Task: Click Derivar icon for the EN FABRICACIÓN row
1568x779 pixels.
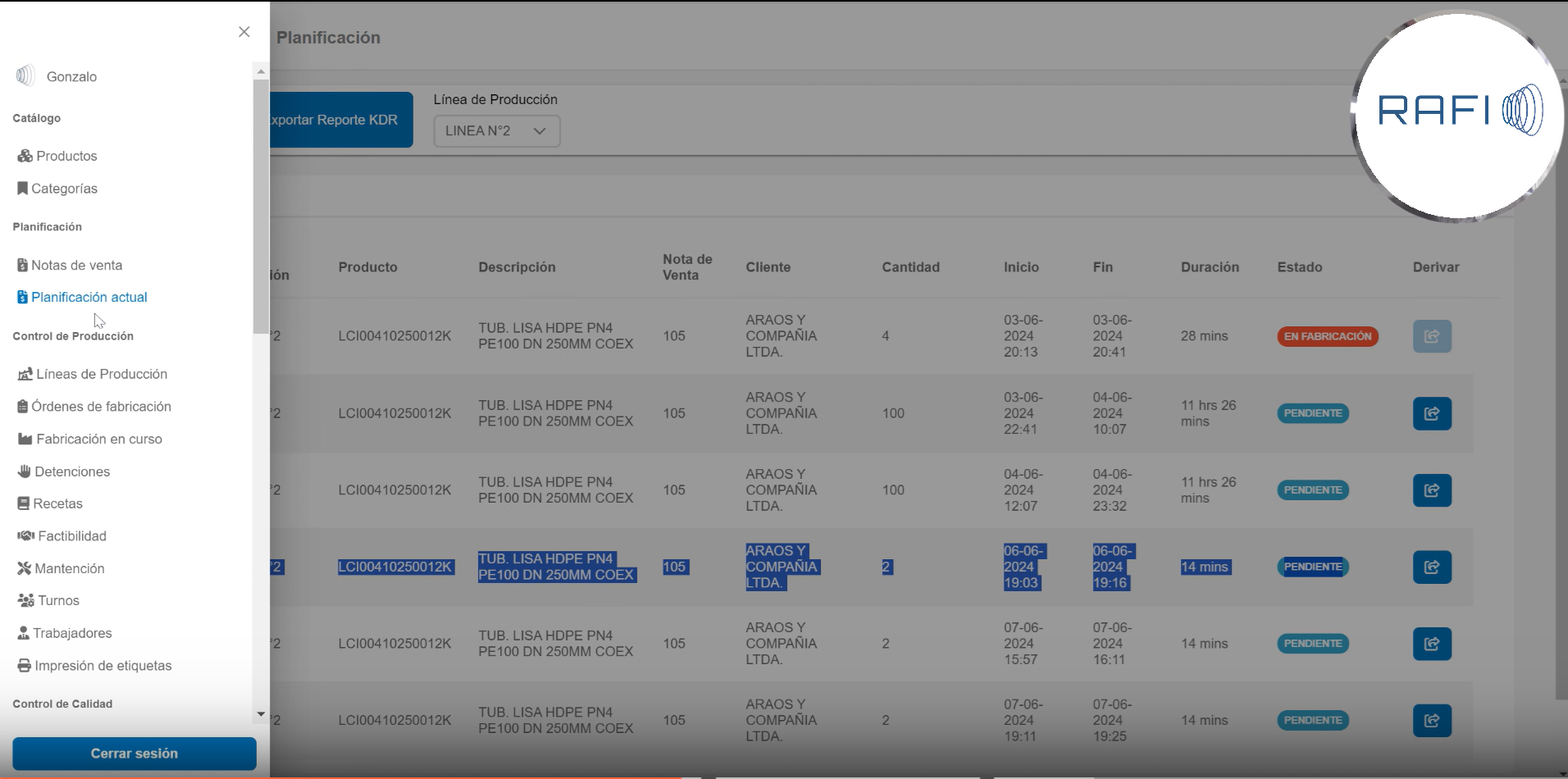Action: pos(1432,336)
